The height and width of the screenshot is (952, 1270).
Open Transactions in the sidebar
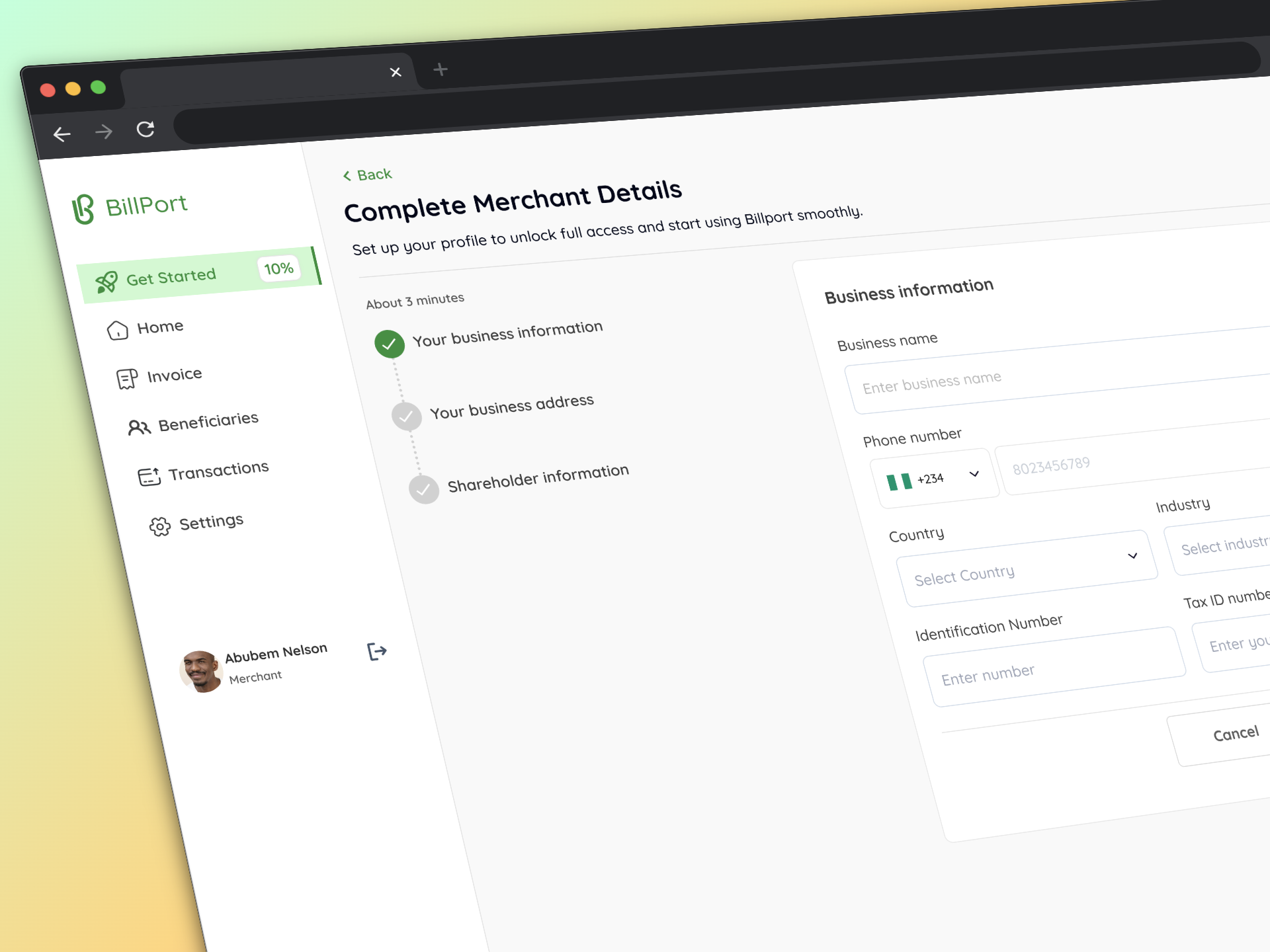tap(204, 472)
